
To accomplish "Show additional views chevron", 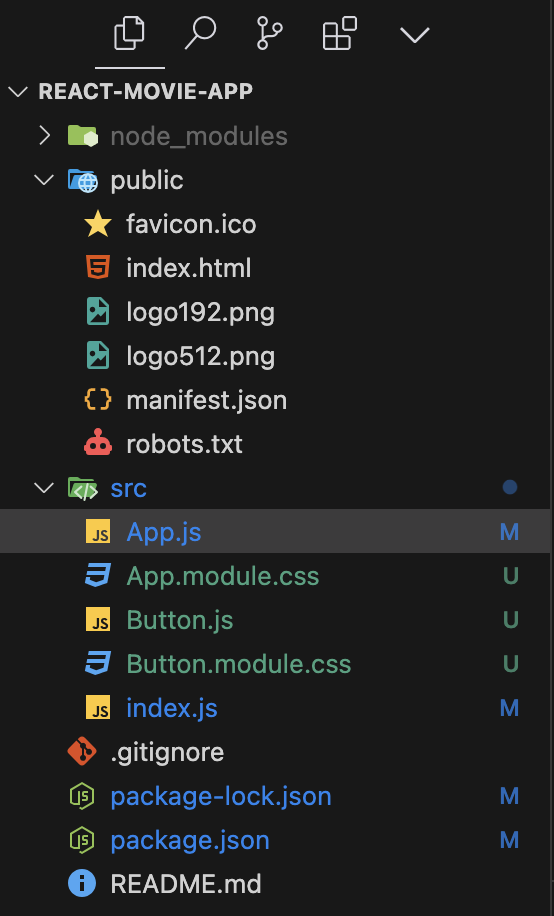I will click(x=415, y=35).
